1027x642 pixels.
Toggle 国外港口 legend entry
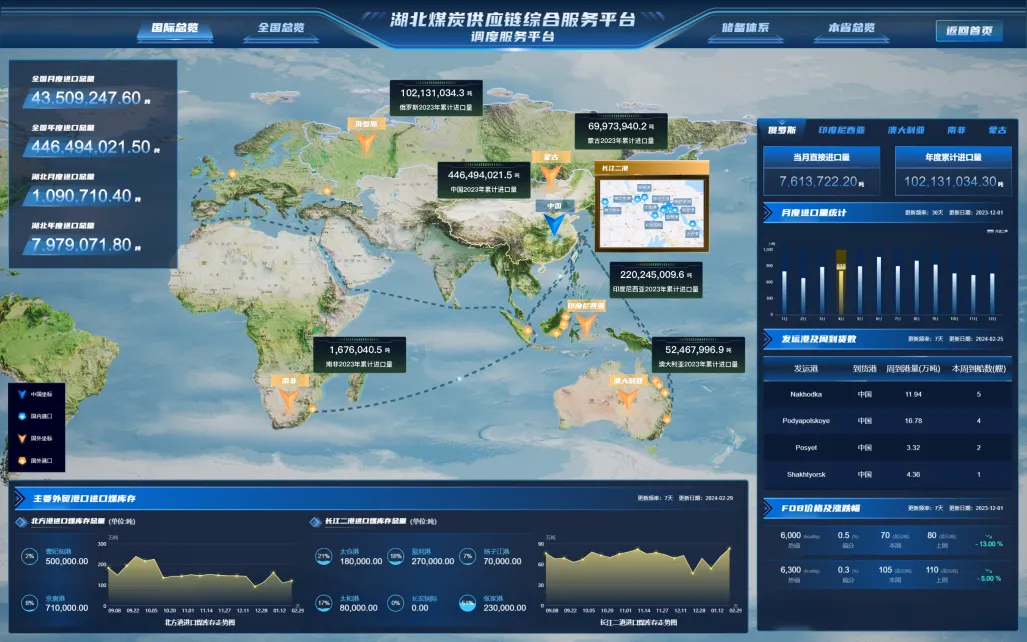[37, 461]
